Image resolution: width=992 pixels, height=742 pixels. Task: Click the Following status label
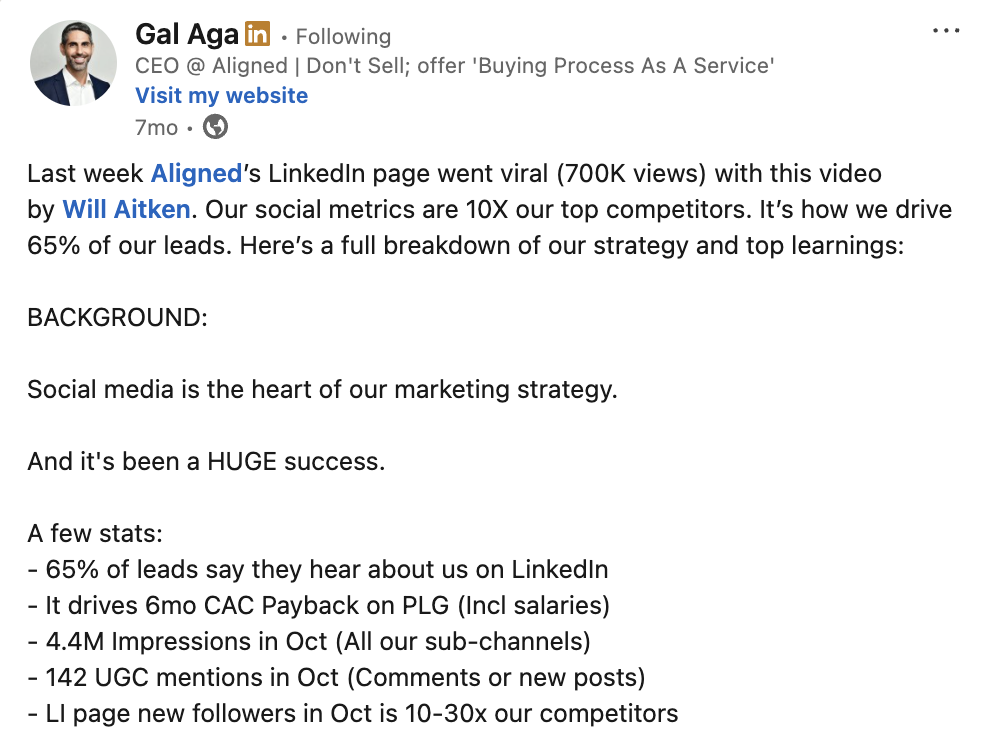coord(343,37)
